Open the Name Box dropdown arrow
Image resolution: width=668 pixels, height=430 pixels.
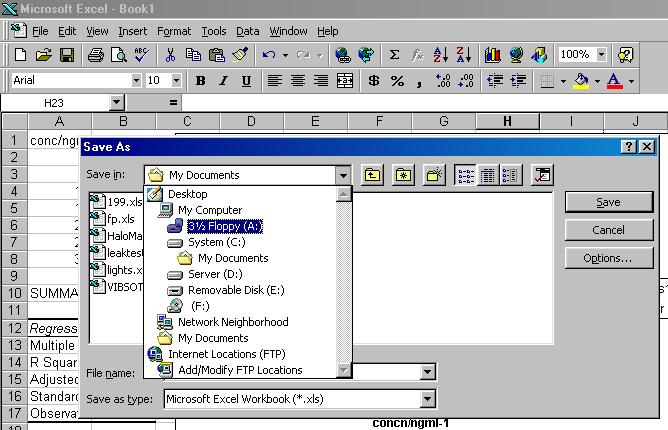(116, 103)
